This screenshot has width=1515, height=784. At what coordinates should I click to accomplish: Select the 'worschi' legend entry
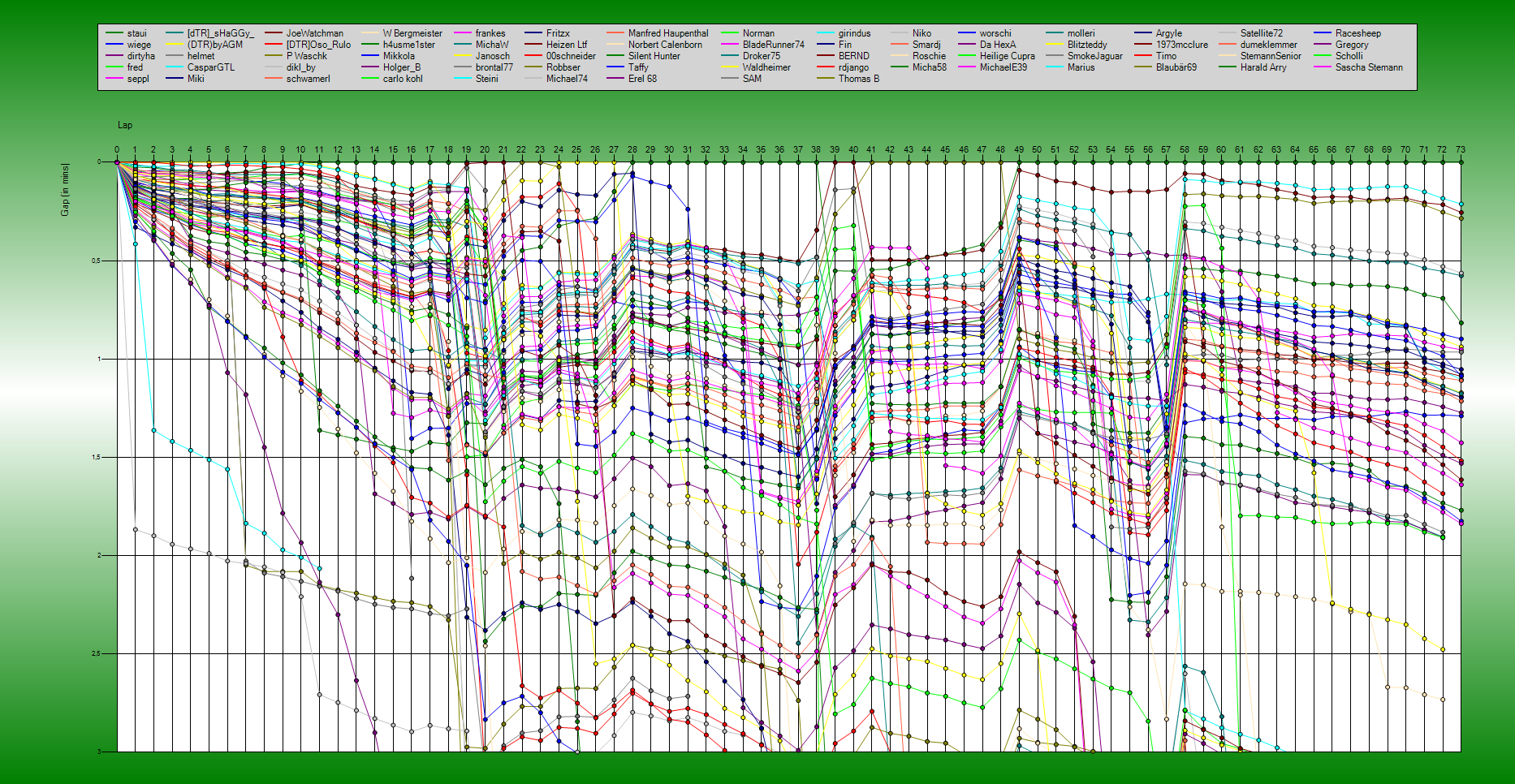coord(985,33)
